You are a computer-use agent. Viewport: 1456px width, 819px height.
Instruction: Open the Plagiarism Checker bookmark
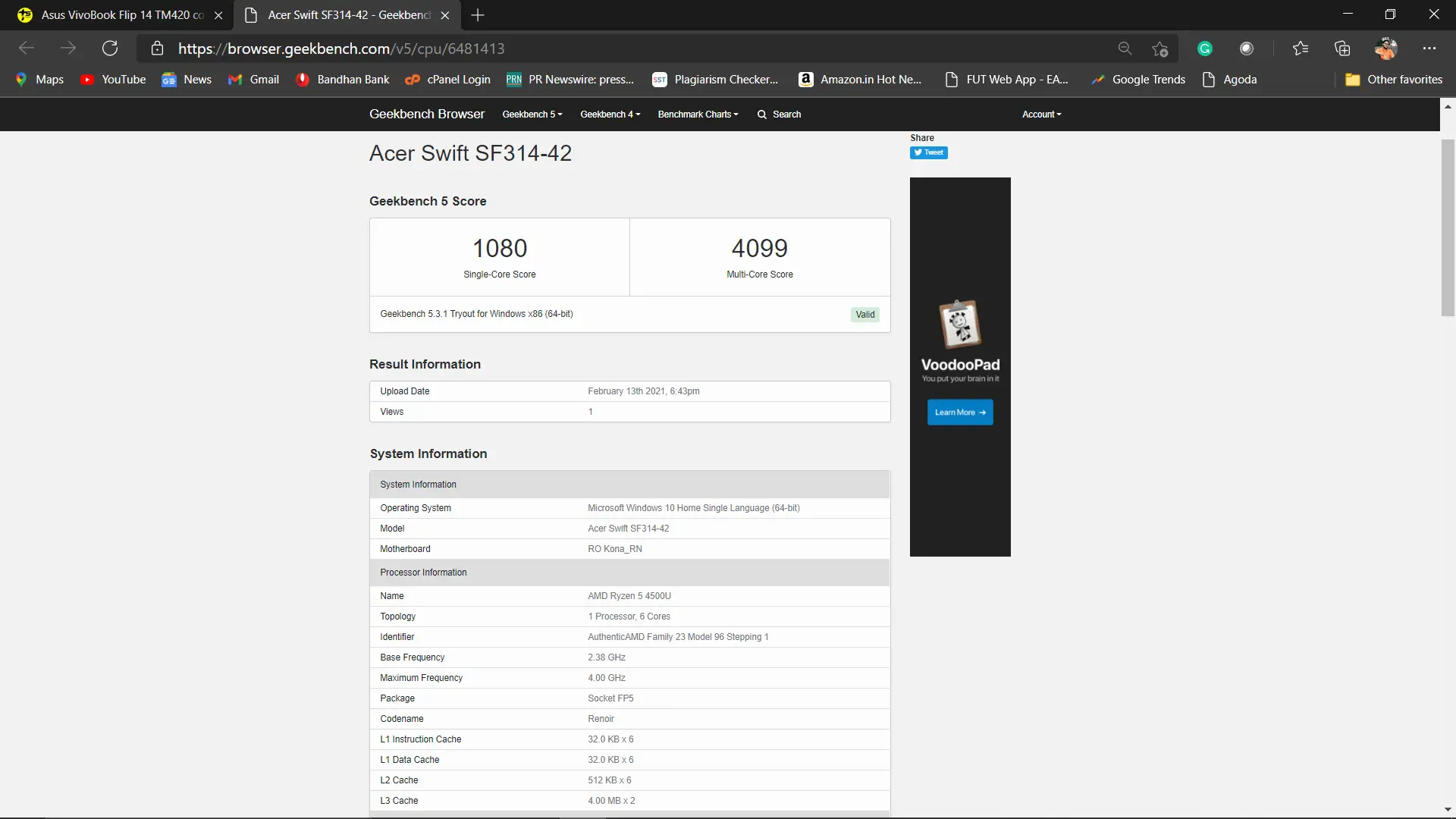pyautogui.click(x=715, y=80)
